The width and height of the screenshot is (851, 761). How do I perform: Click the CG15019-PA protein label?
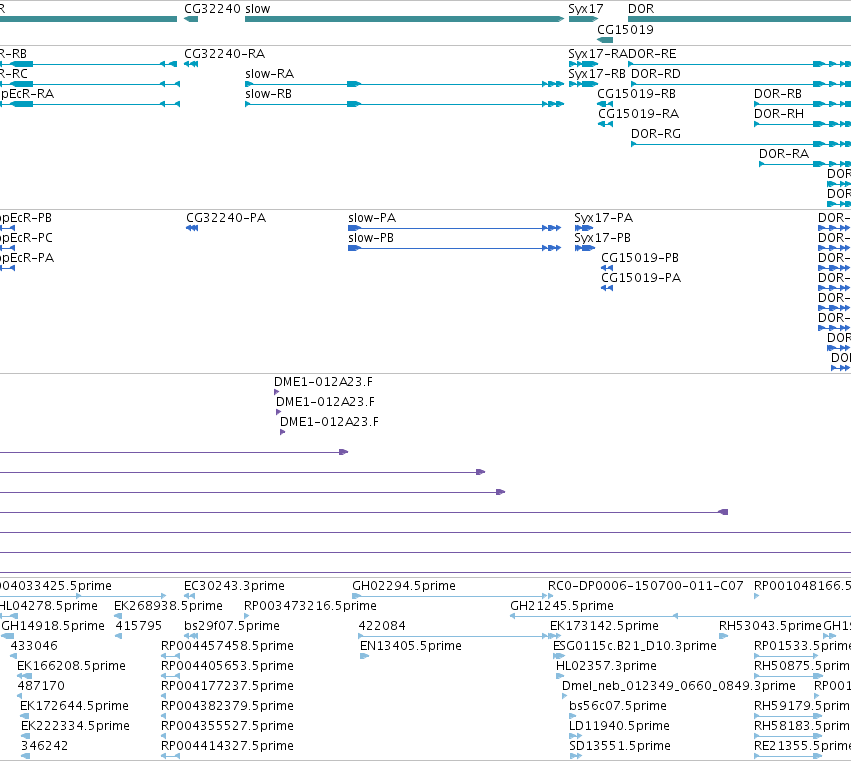641,278
